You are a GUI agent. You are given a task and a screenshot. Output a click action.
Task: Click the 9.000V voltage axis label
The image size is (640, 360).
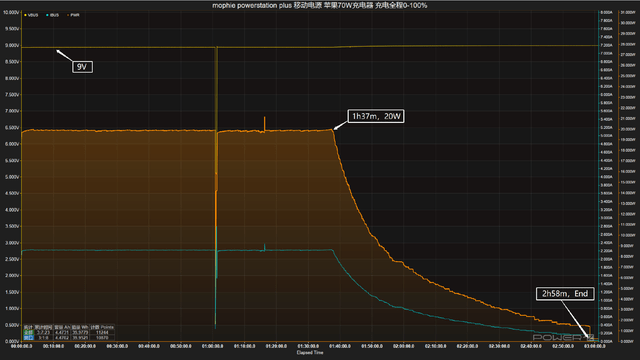tap(11, 45)
